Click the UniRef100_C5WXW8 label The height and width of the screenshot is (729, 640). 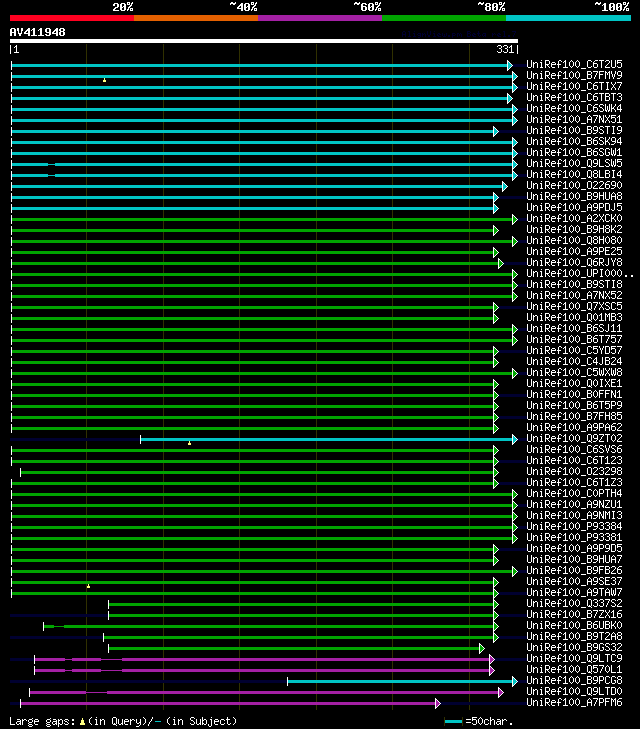click(574, 372)
